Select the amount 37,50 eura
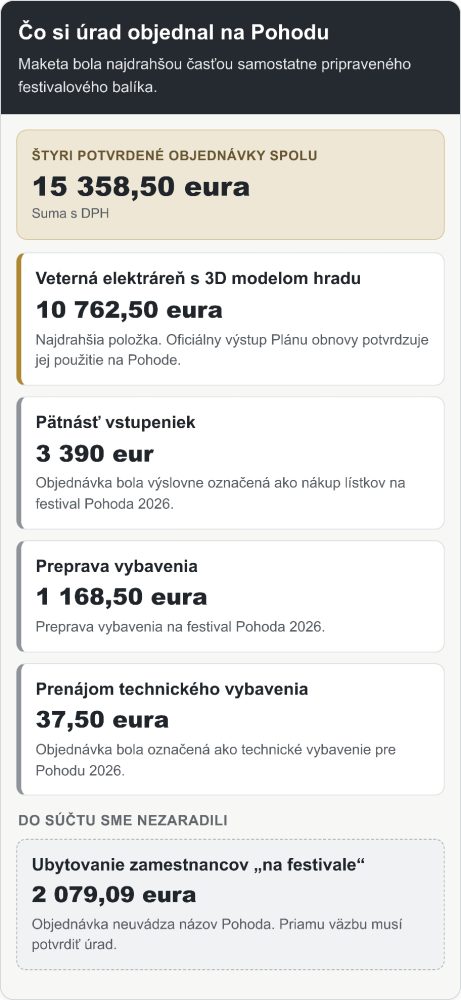Screen dimensions: 461x1000 [x=102, y=720]
